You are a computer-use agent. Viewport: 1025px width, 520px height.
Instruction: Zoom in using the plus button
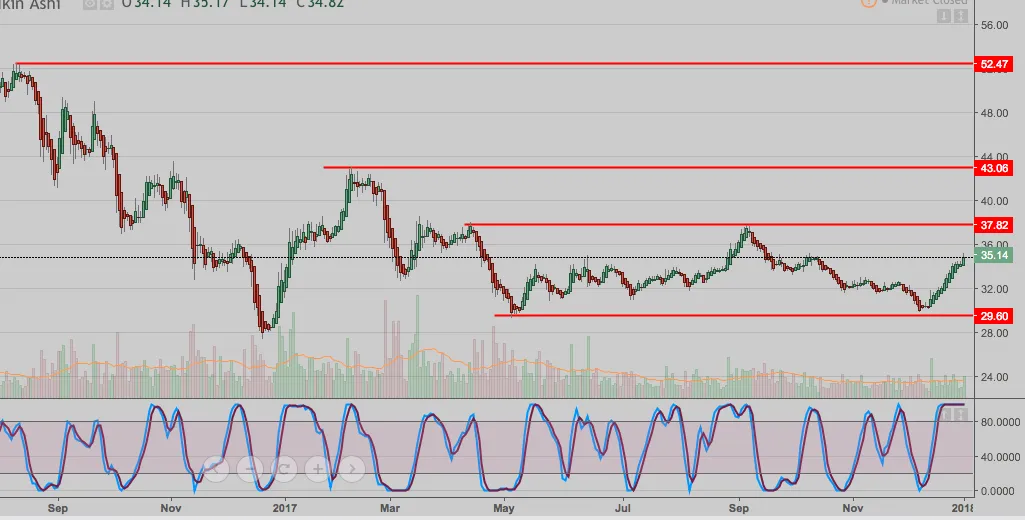tap(318, 468)
